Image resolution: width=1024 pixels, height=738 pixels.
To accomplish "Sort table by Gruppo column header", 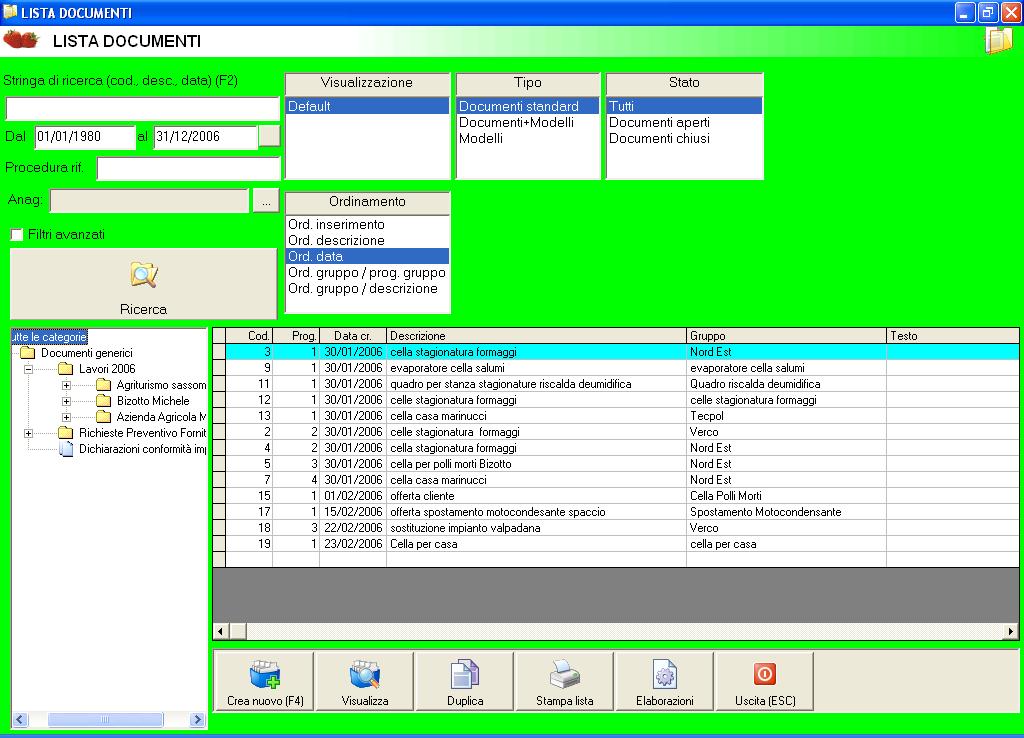I will (x=786, y=336).
